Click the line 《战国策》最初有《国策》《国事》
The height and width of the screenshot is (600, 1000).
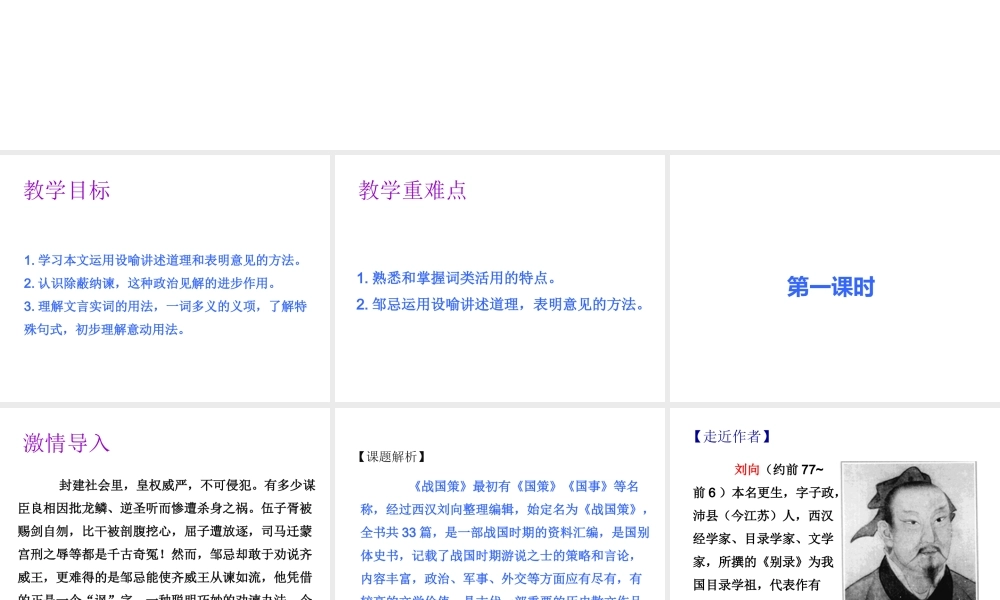pos(524,487)
